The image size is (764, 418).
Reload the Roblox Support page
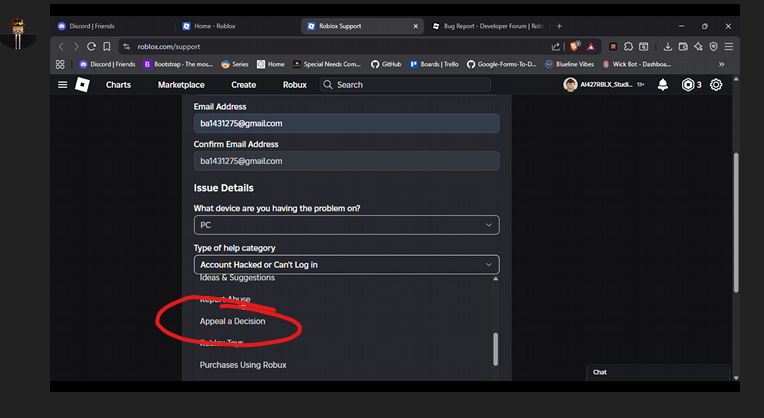(x=91, y=47)
